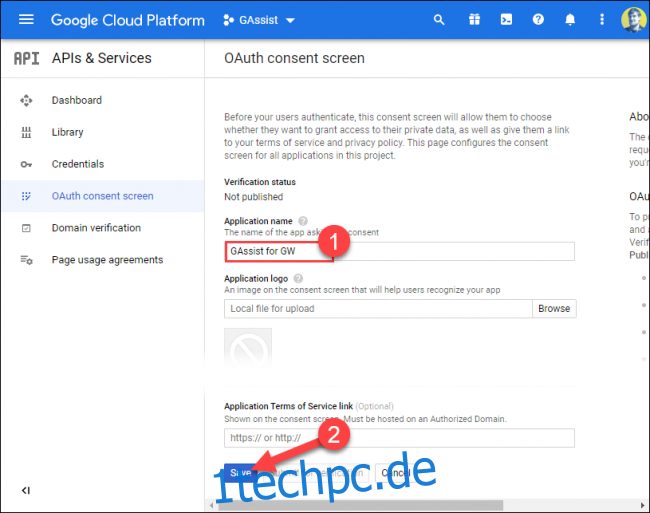The width and height of the screenshot is (650, 513).
Task: Select OAuth consent screen menu item
Action: pos(102,196)
